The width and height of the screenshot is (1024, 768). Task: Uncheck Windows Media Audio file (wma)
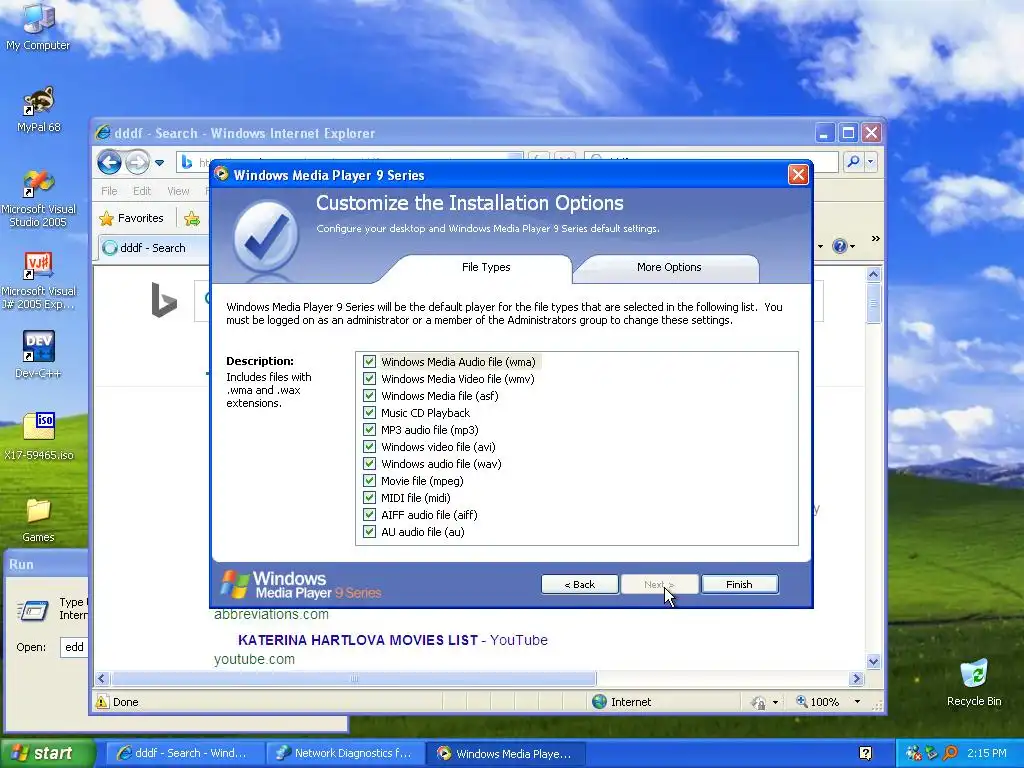(369, 362)
